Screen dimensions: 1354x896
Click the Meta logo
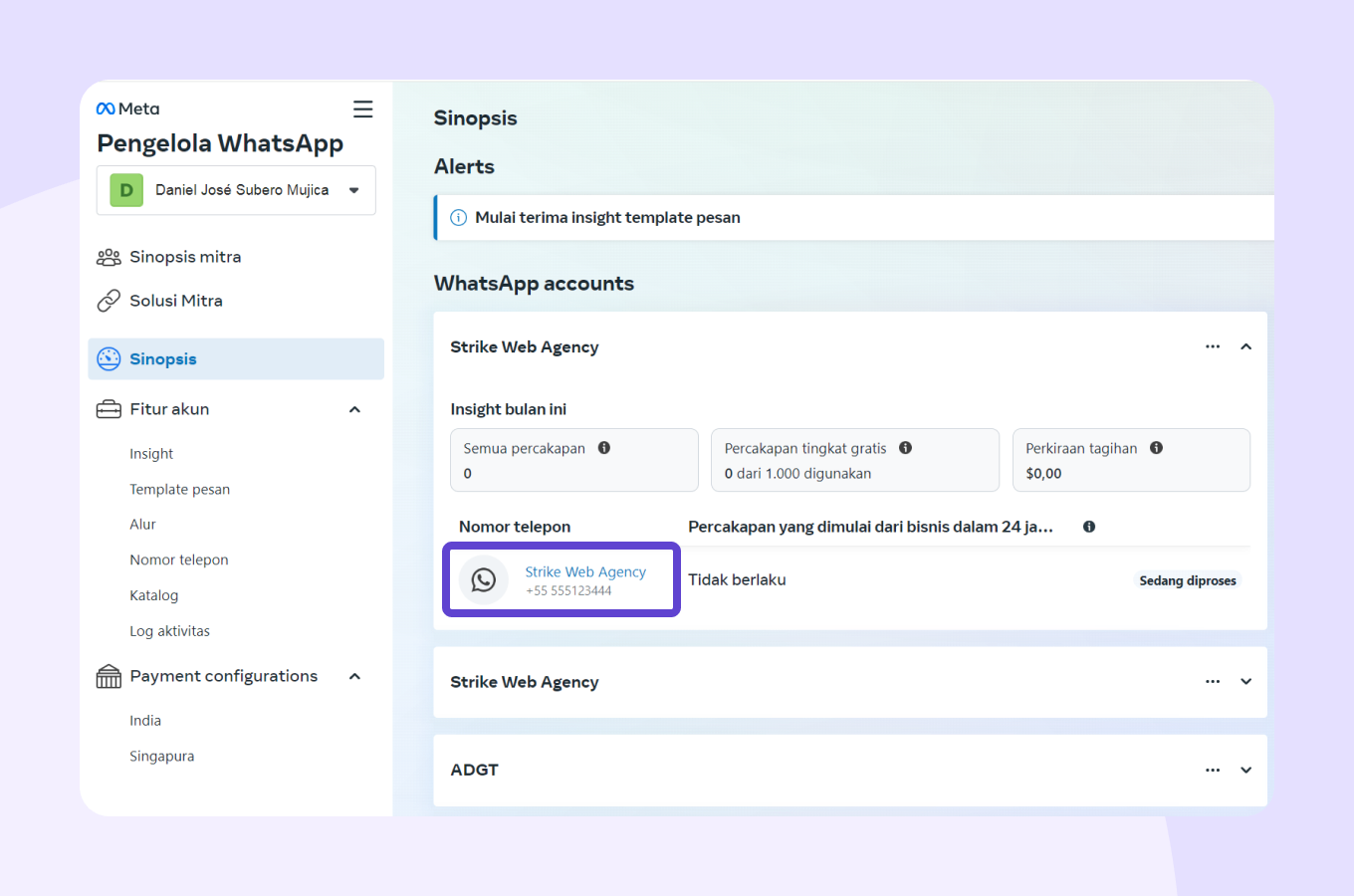pos(127,109)
